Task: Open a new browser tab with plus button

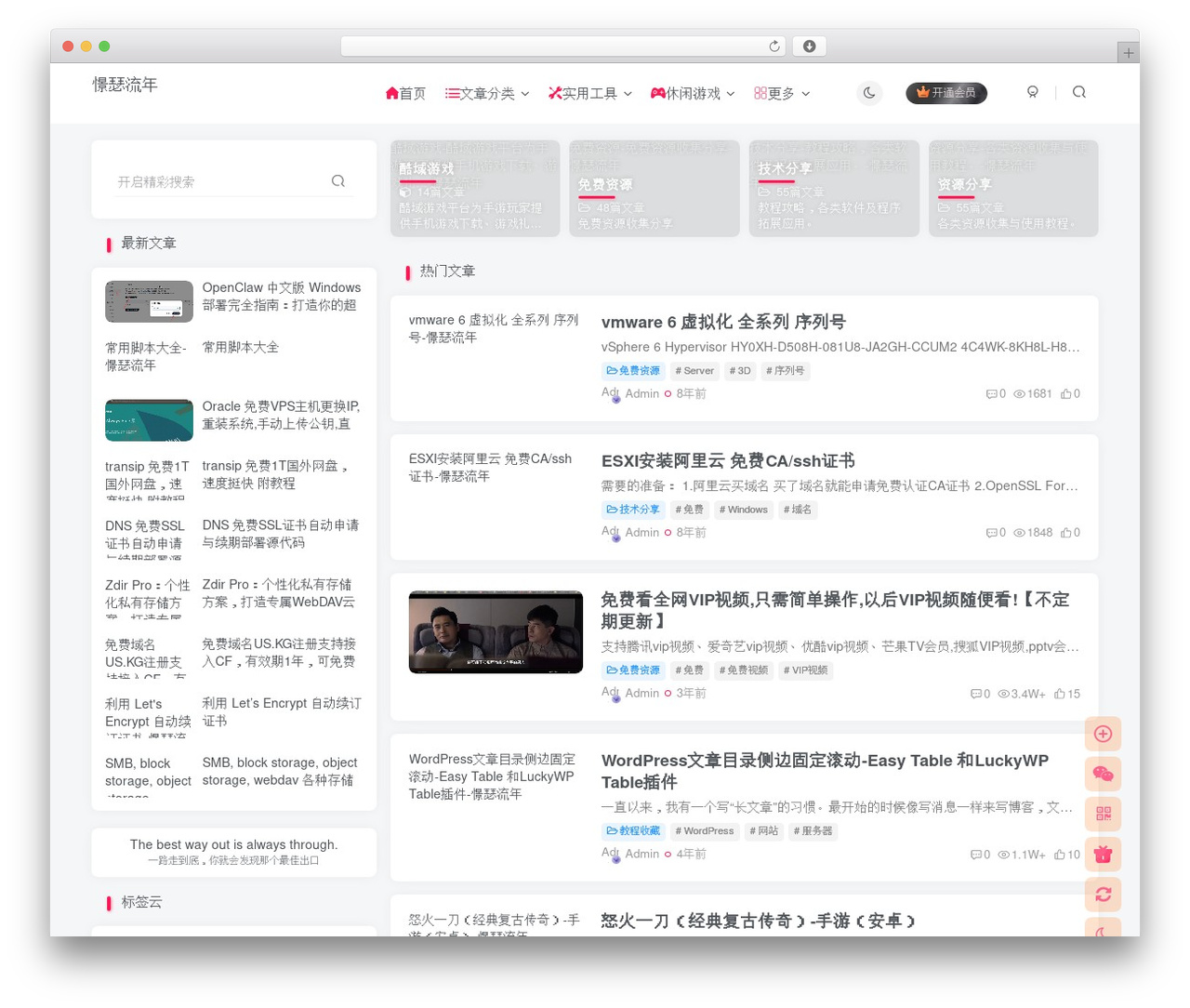Action: tap(1128, 53)
